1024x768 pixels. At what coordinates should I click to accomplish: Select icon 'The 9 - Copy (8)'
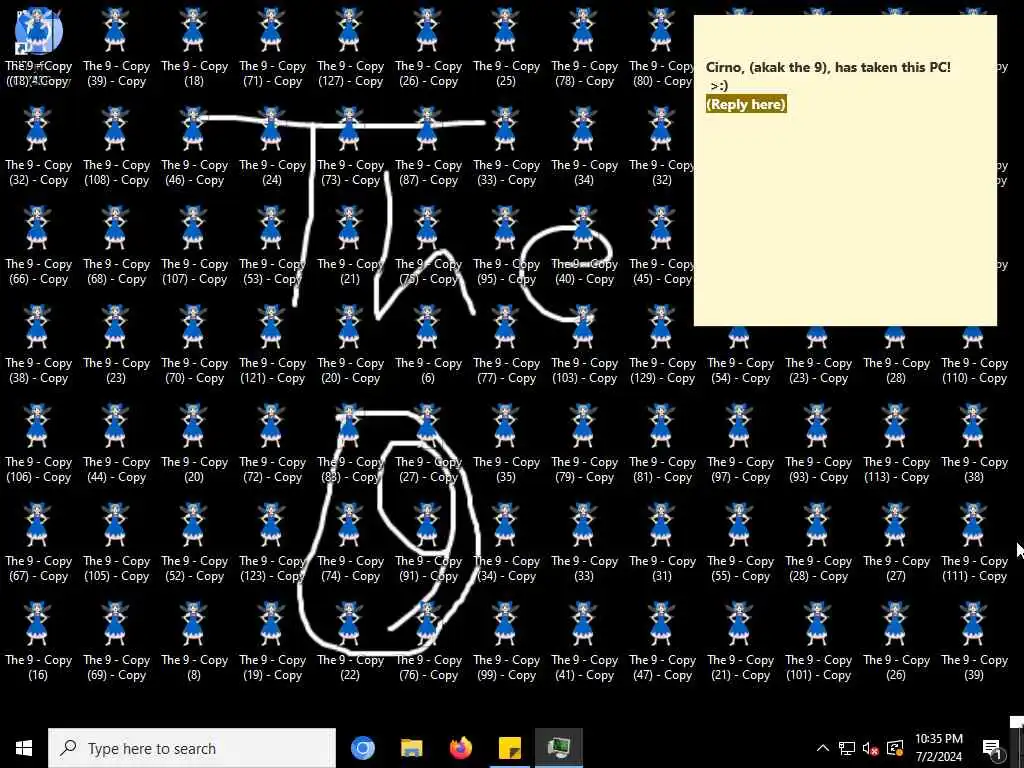pos(194,642)
